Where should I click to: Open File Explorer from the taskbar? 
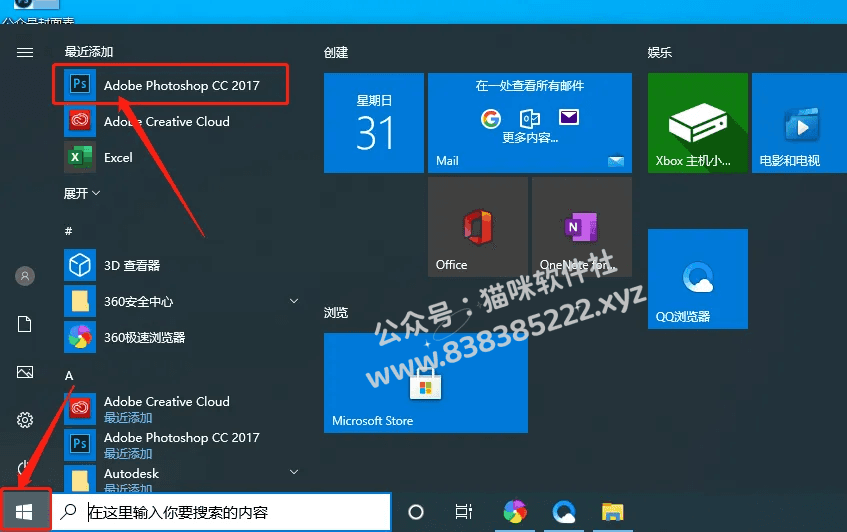point(613,511)
